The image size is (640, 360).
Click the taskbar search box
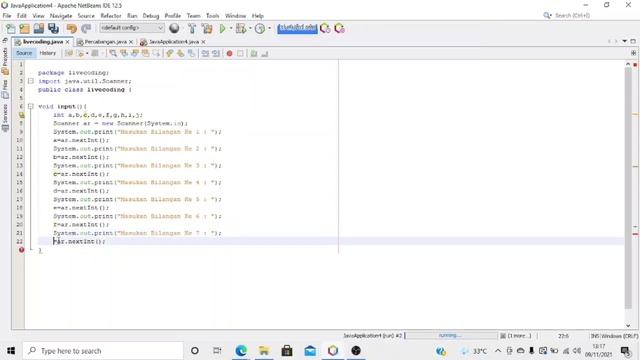[103, 351]
